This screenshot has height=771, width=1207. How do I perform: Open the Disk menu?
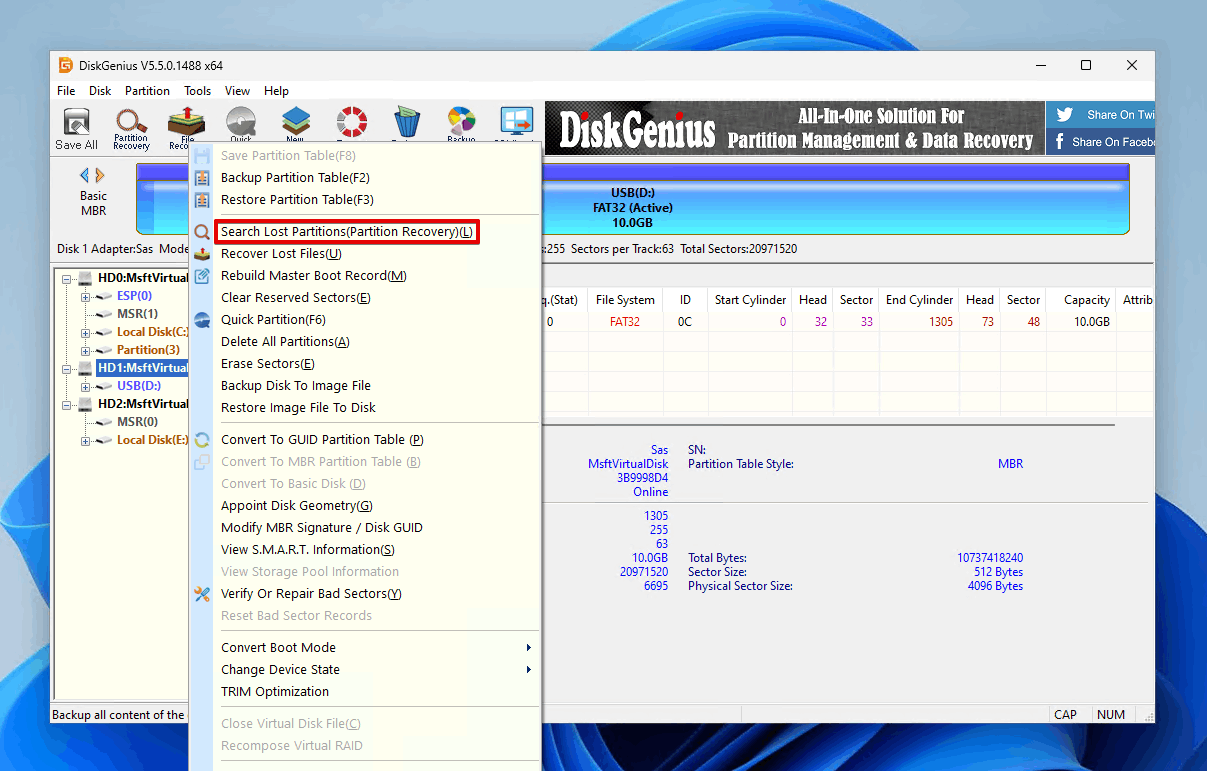click(x=100, y=91)
